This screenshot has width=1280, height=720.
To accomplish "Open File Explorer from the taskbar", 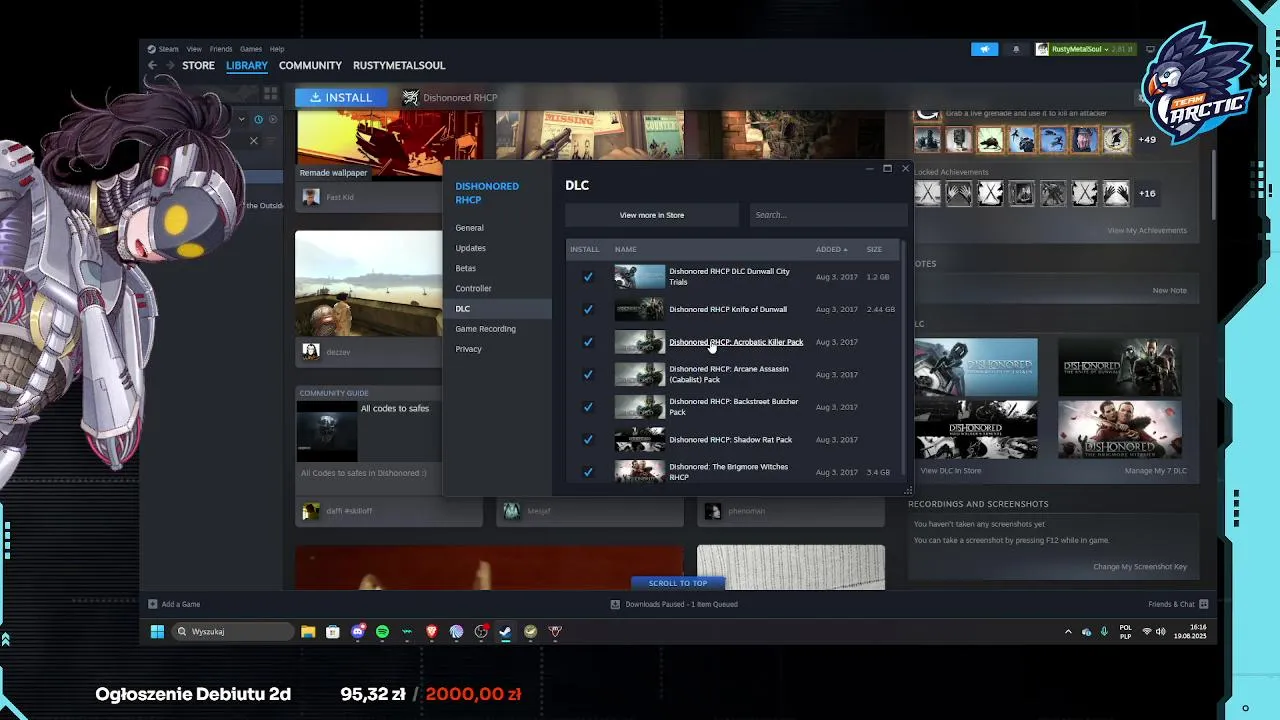I will coord(308,631).
